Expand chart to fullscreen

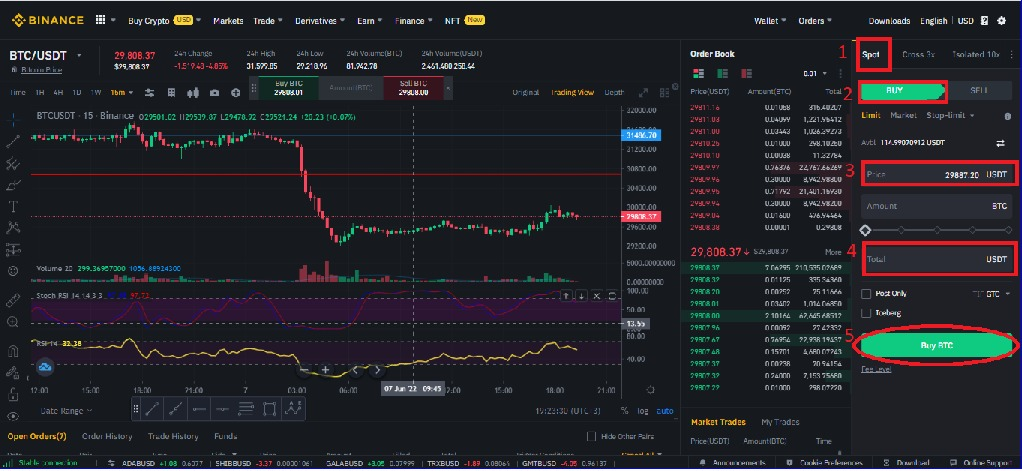click(643, 93)
